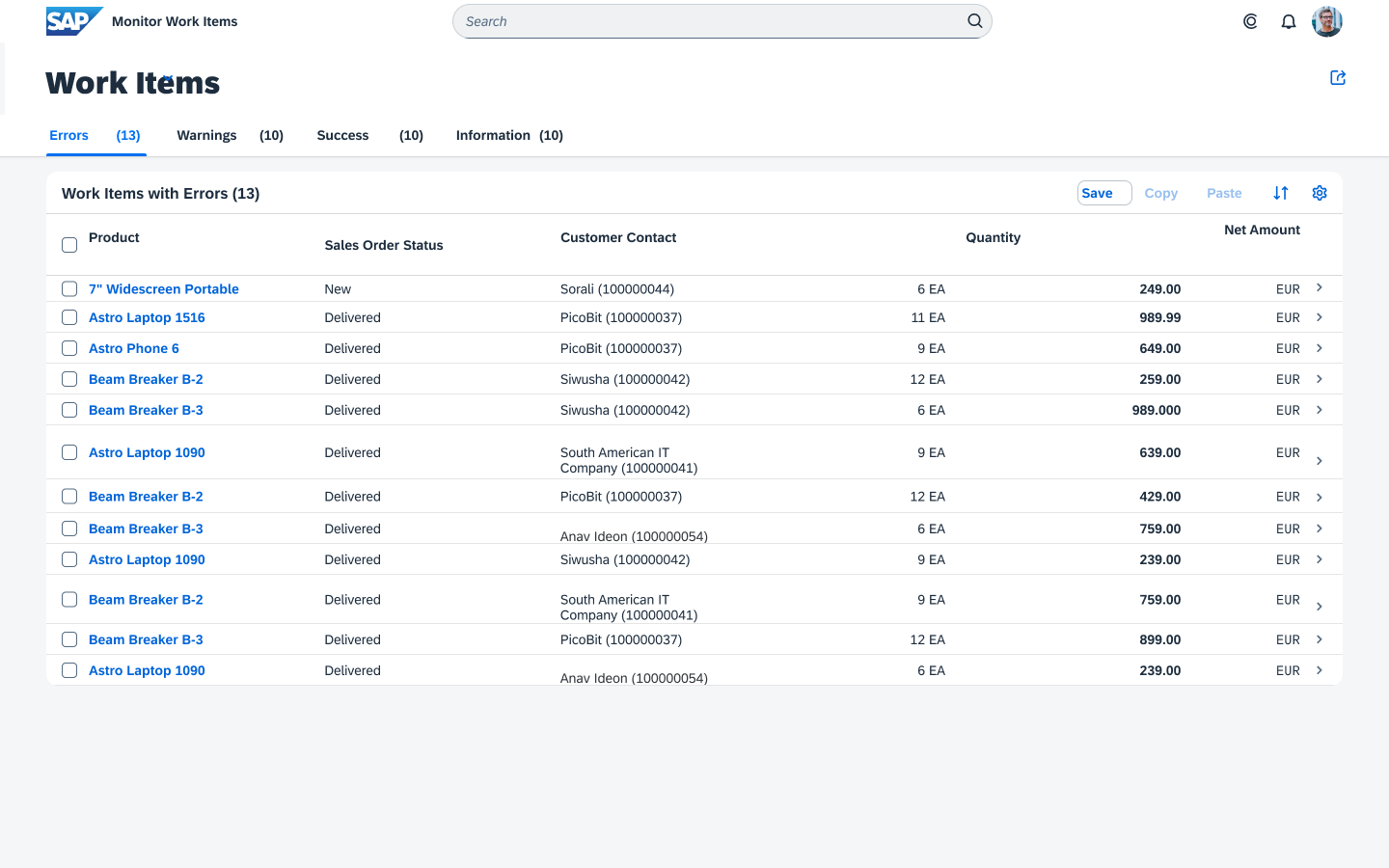Viewport: 1389px width, 868px height.
Task: Check the Beam Breaker B-2 429.00 row checkbox
Action: click(x=69, y=497)
